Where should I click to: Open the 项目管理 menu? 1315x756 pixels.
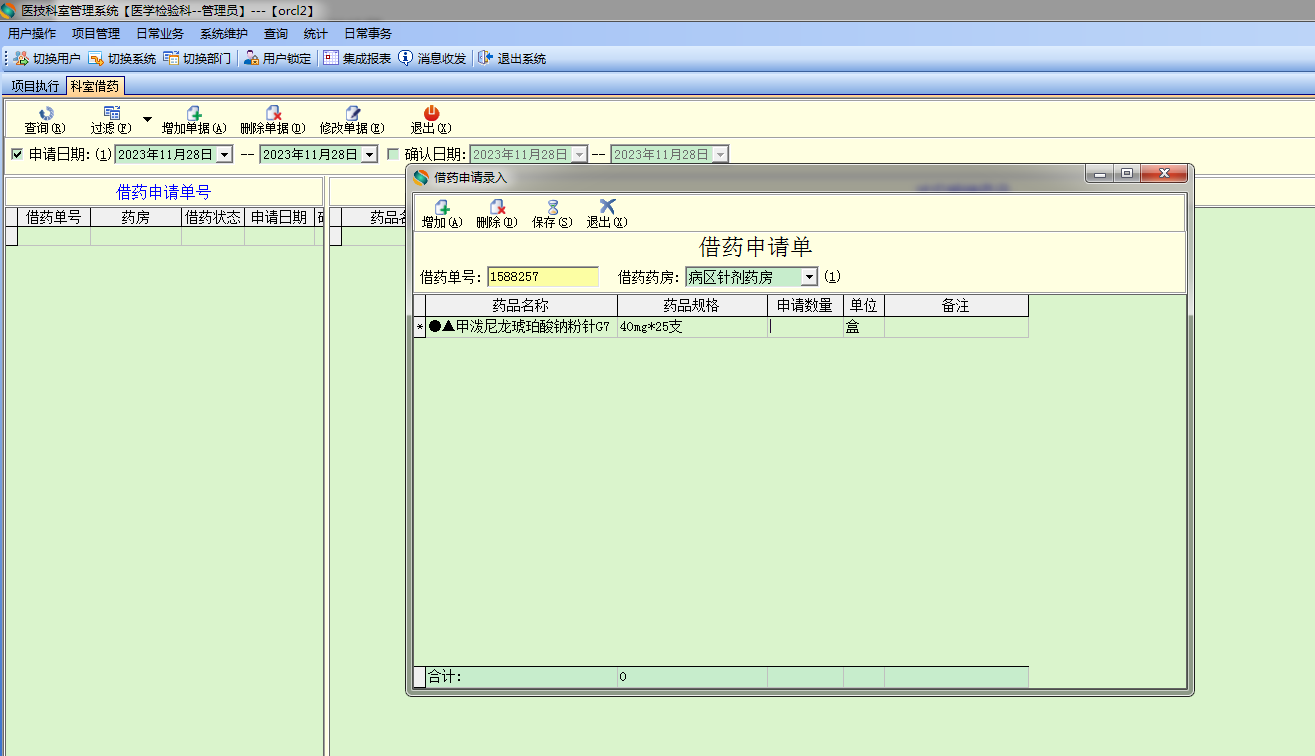[96, 33]
